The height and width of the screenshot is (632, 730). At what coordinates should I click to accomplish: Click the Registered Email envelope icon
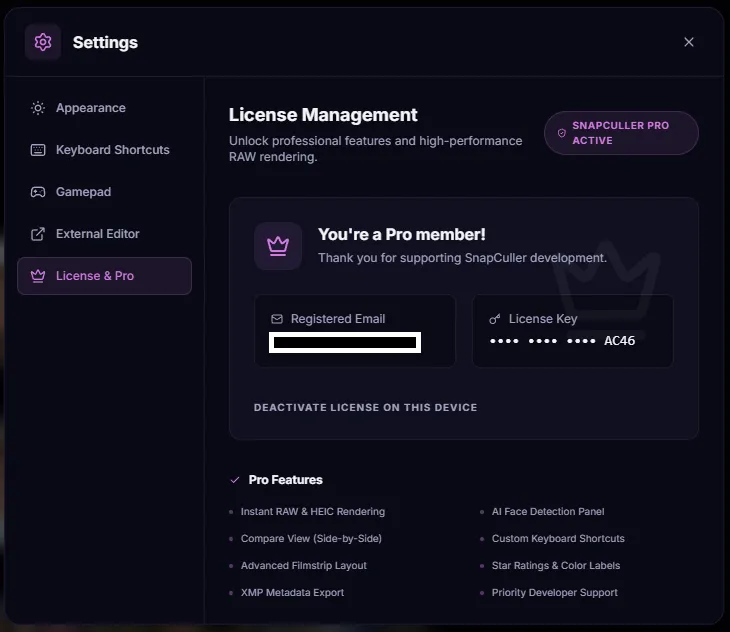(277, 319)
